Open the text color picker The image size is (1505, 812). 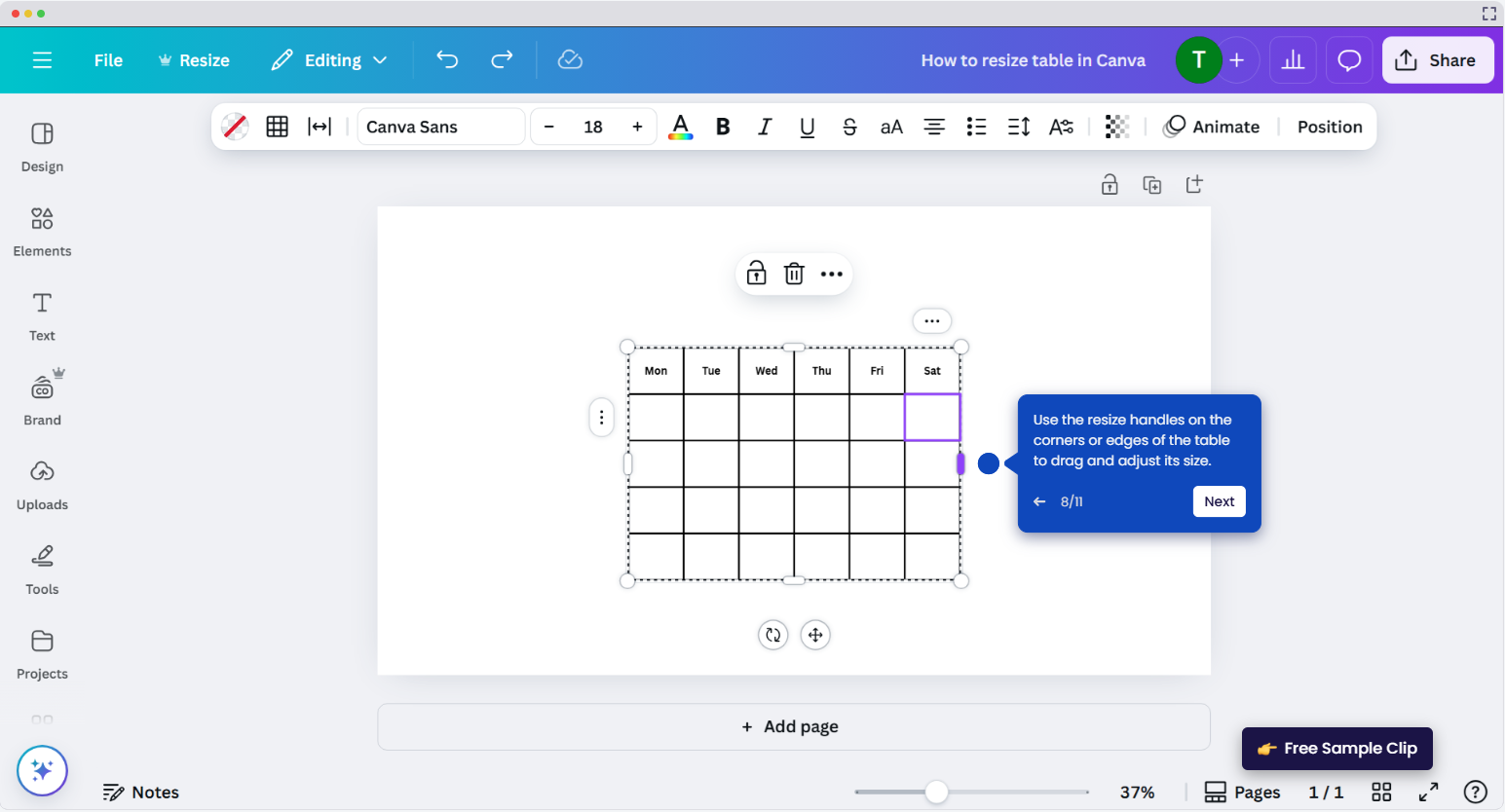(680, 126)
